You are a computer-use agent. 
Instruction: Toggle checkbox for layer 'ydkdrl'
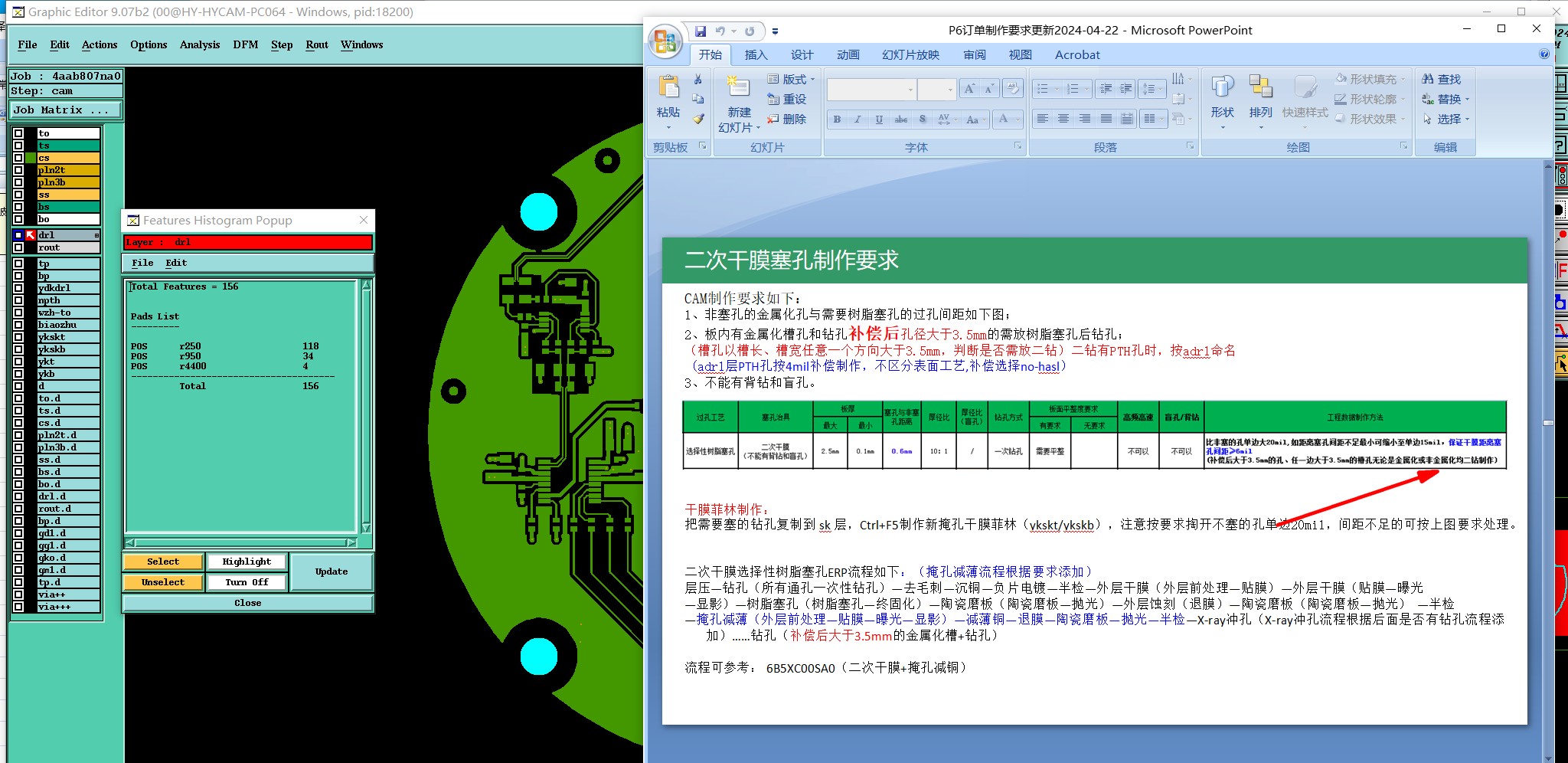coord(18,288)
